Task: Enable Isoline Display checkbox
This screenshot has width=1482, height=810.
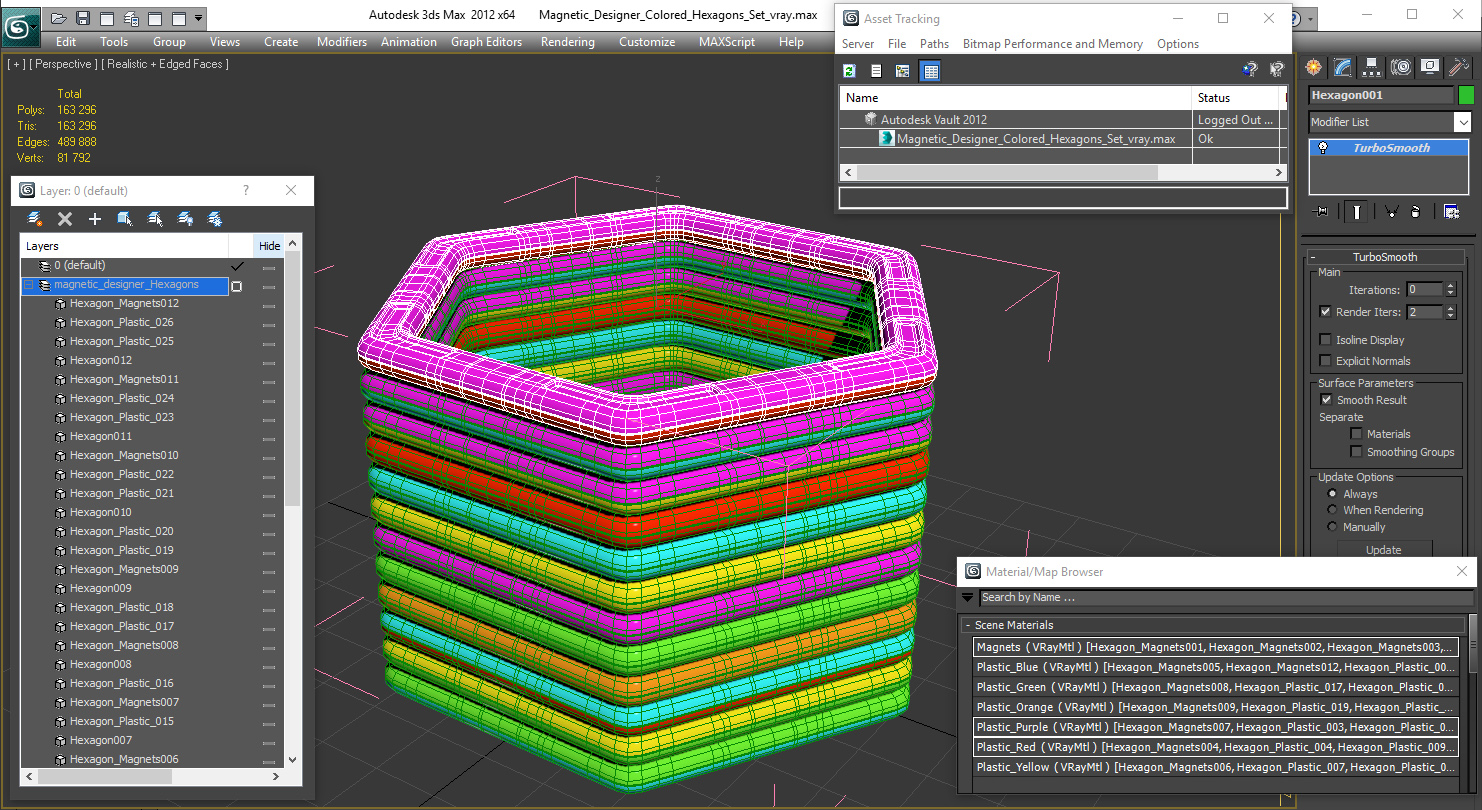Action: (x=1325, y=340)
